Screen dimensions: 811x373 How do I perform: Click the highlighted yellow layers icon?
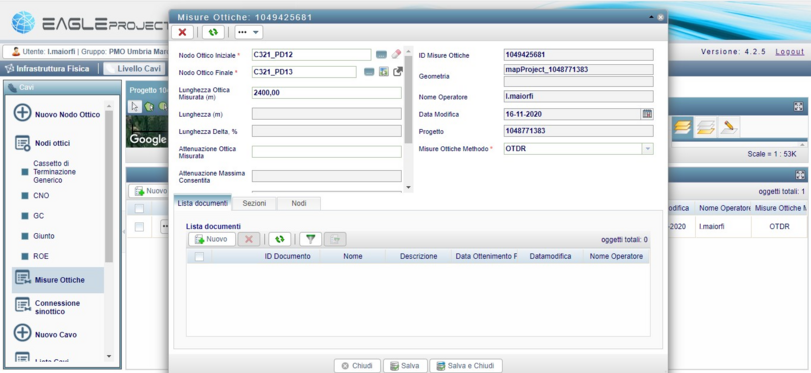(683, 127)
